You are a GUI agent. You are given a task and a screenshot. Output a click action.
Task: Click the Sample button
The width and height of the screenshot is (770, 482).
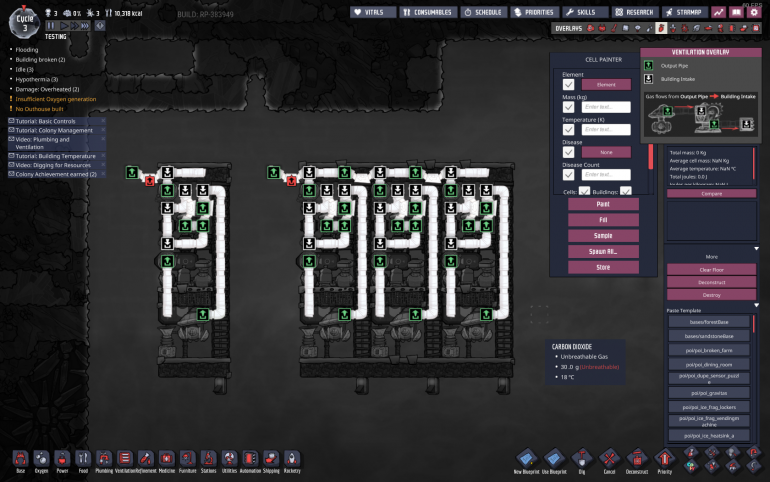(603, 235)
